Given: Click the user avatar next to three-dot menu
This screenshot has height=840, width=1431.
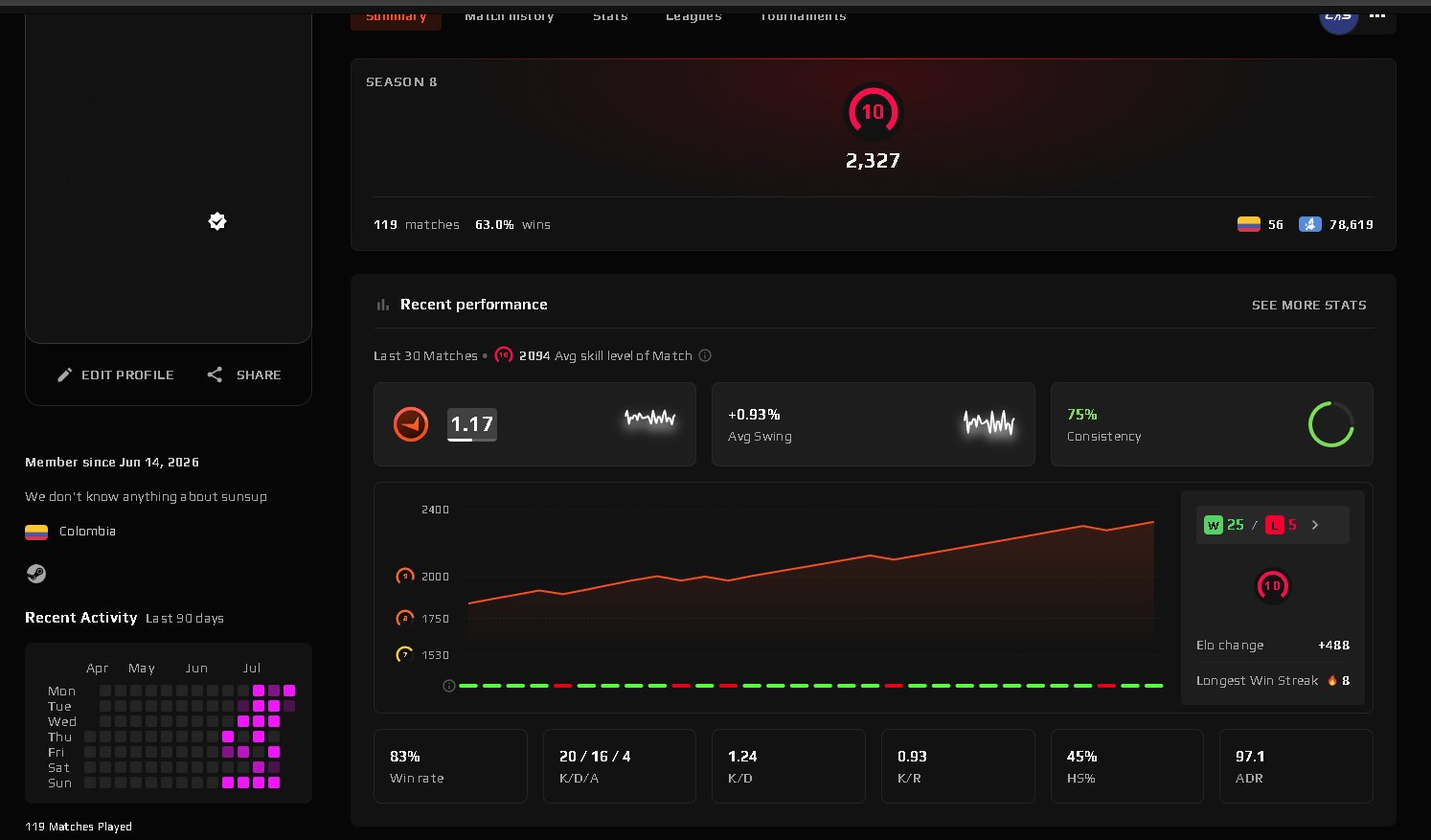Looking at the screenshot, I should [x=1338, y=17].
